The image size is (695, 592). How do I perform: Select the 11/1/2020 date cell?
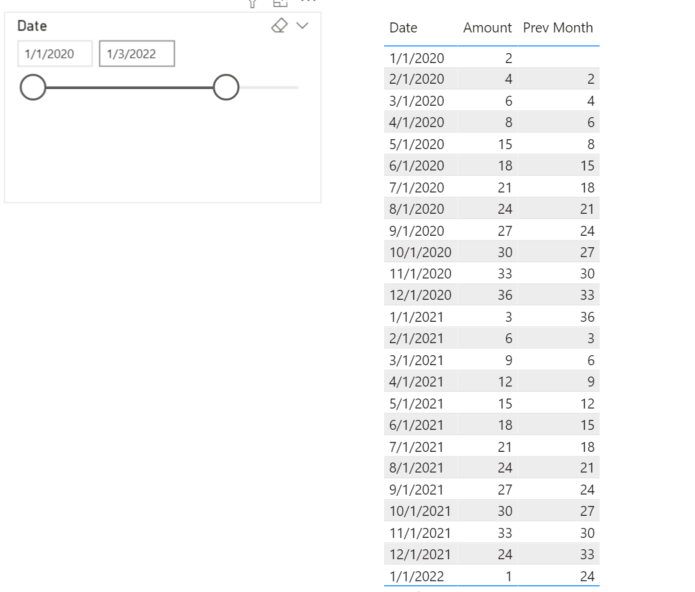pyautogui.click(x=420, y=274)
